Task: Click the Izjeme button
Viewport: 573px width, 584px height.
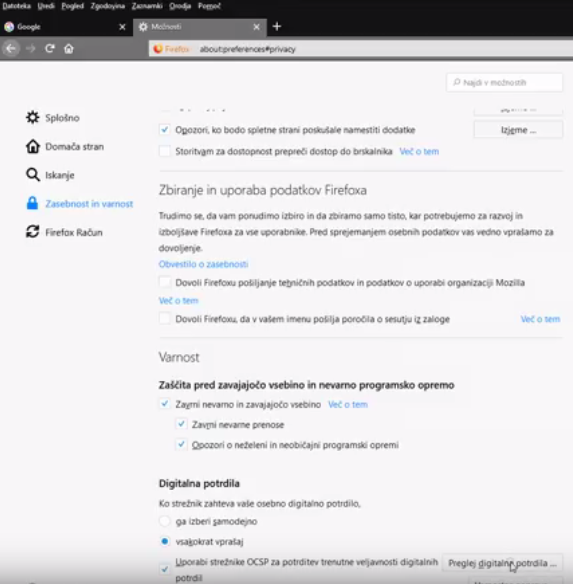Action: pos(518,130)
